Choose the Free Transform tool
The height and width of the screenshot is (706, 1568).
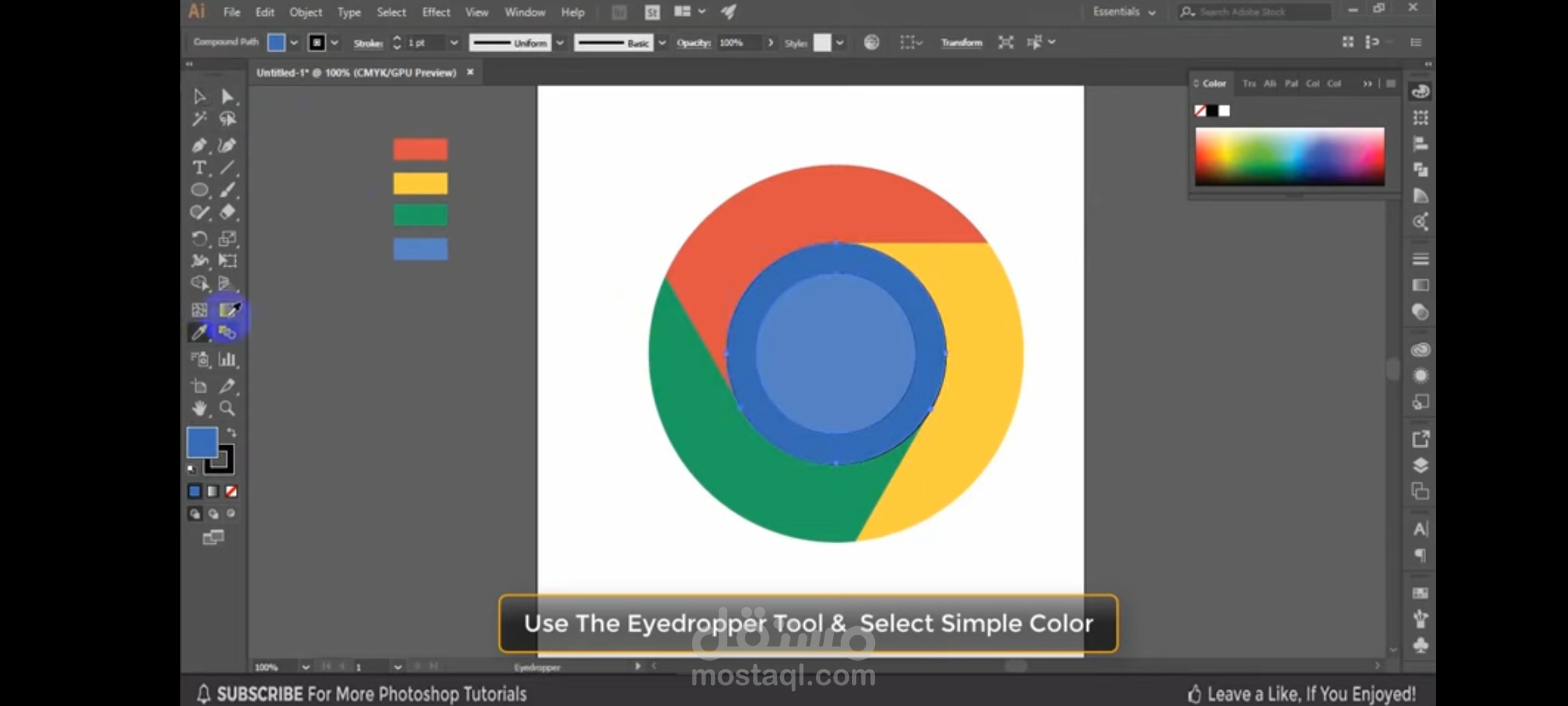pyautogui.click(x=227, y=261)
